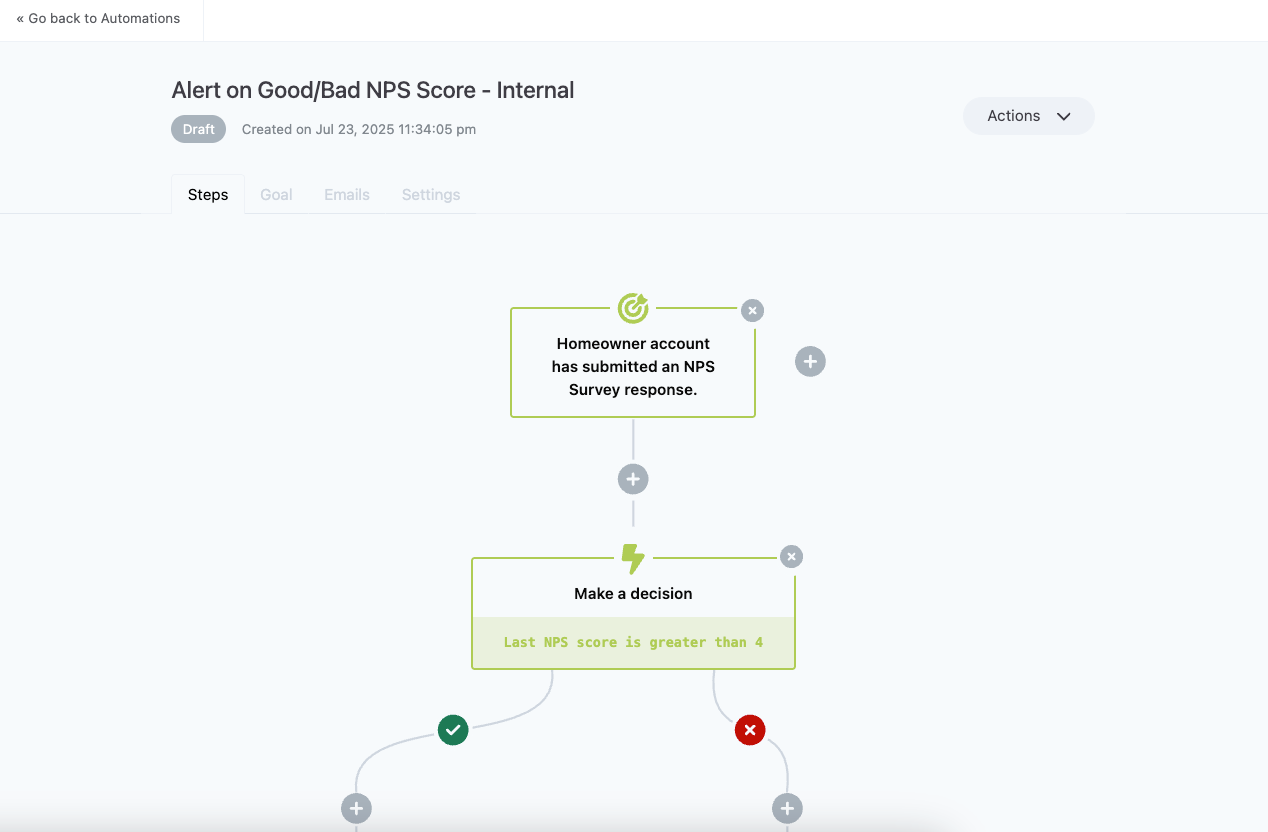
Task: Edit the Last NPS score condition
Action: (633, 642)
